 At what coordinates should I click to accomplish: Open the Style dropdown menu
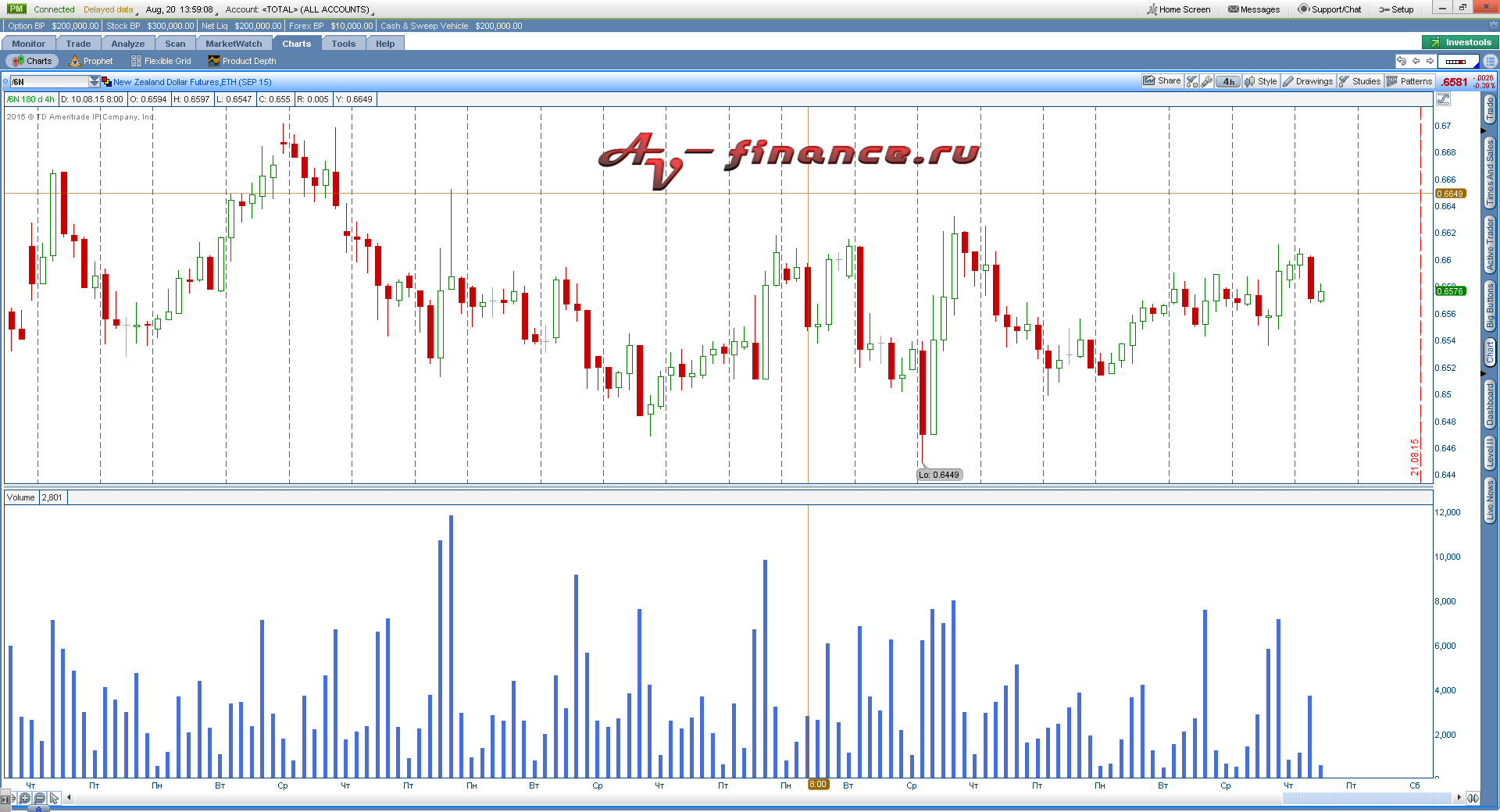pos(1261,81)
